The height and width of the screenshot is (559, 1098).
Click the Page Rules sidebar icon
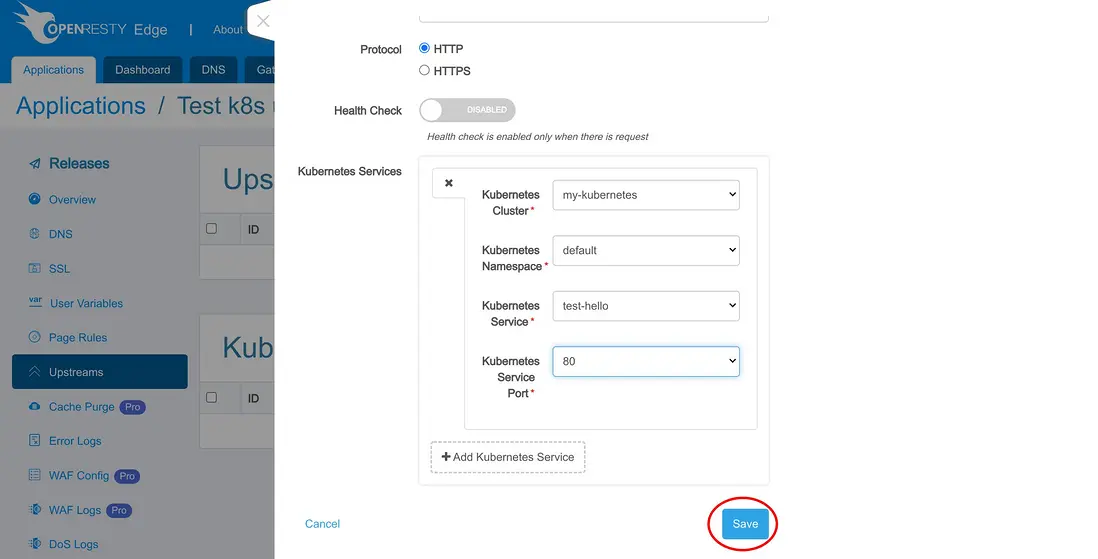[35, 337]
